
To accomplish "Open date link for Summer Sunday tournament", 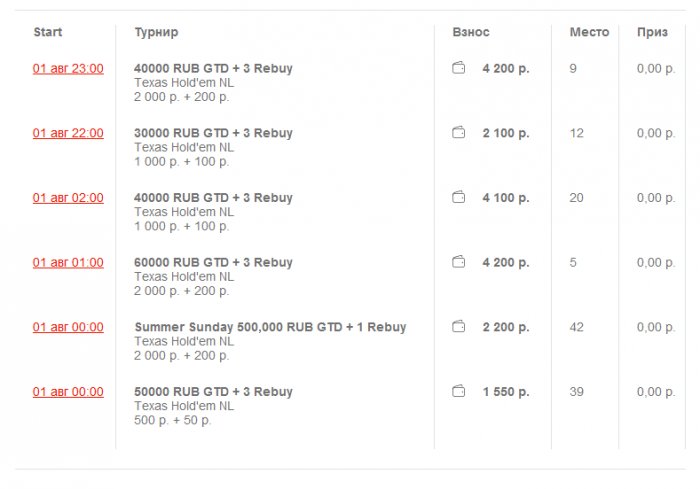I will (68, 327).
